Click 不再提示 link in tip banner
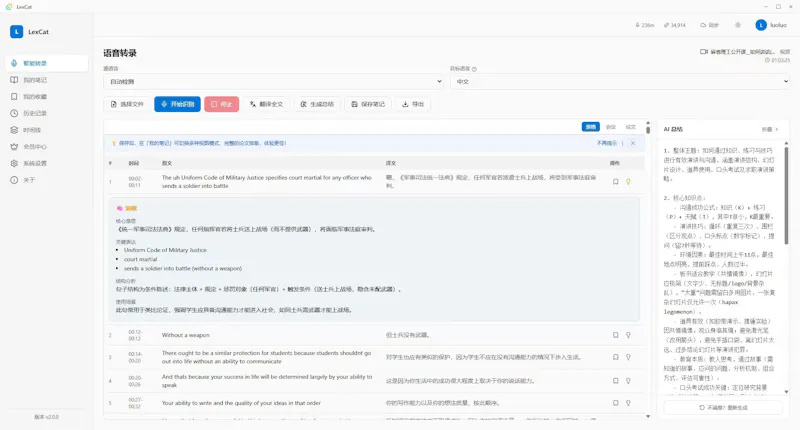 click(607, 143)
